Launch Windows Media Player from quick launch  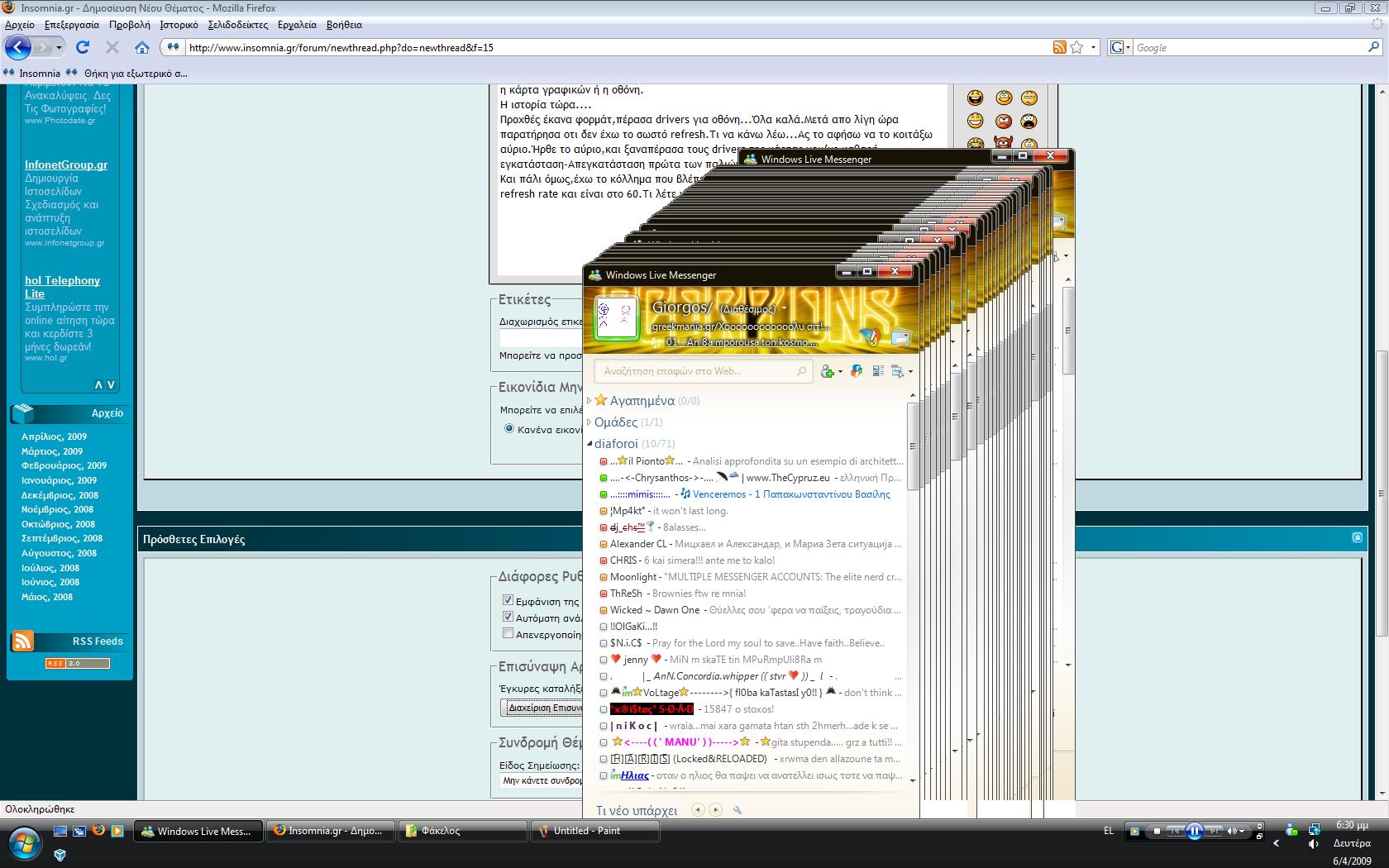(x=117, y=831)
